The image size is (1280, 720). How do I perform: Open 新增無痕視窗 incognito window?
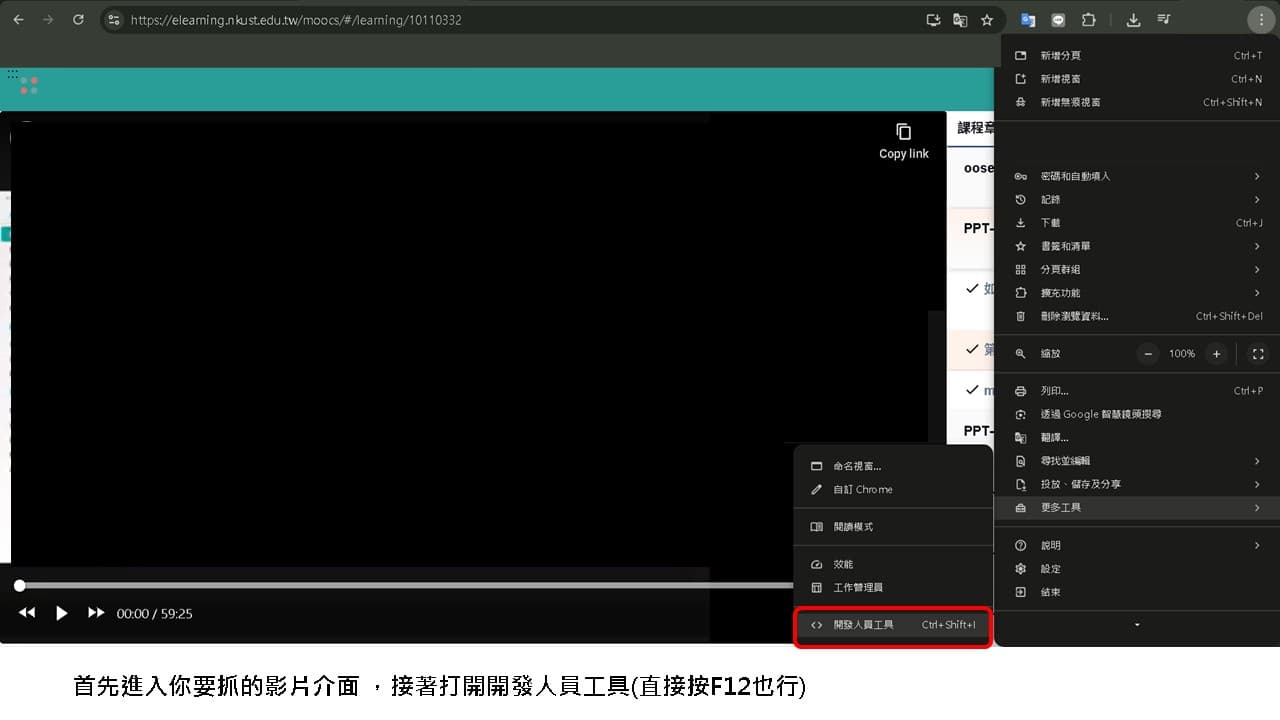coord(1138,102)
